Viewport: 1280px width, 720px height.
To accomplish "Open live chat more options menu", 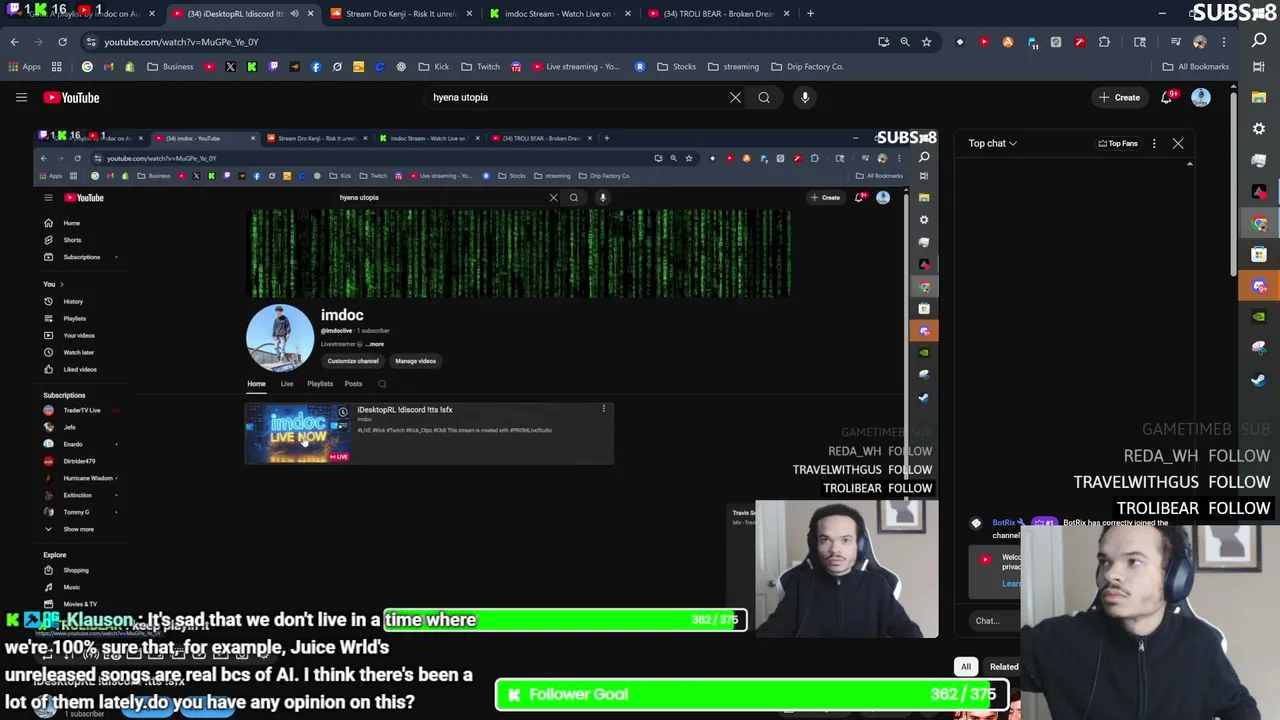I will 1154,143.
